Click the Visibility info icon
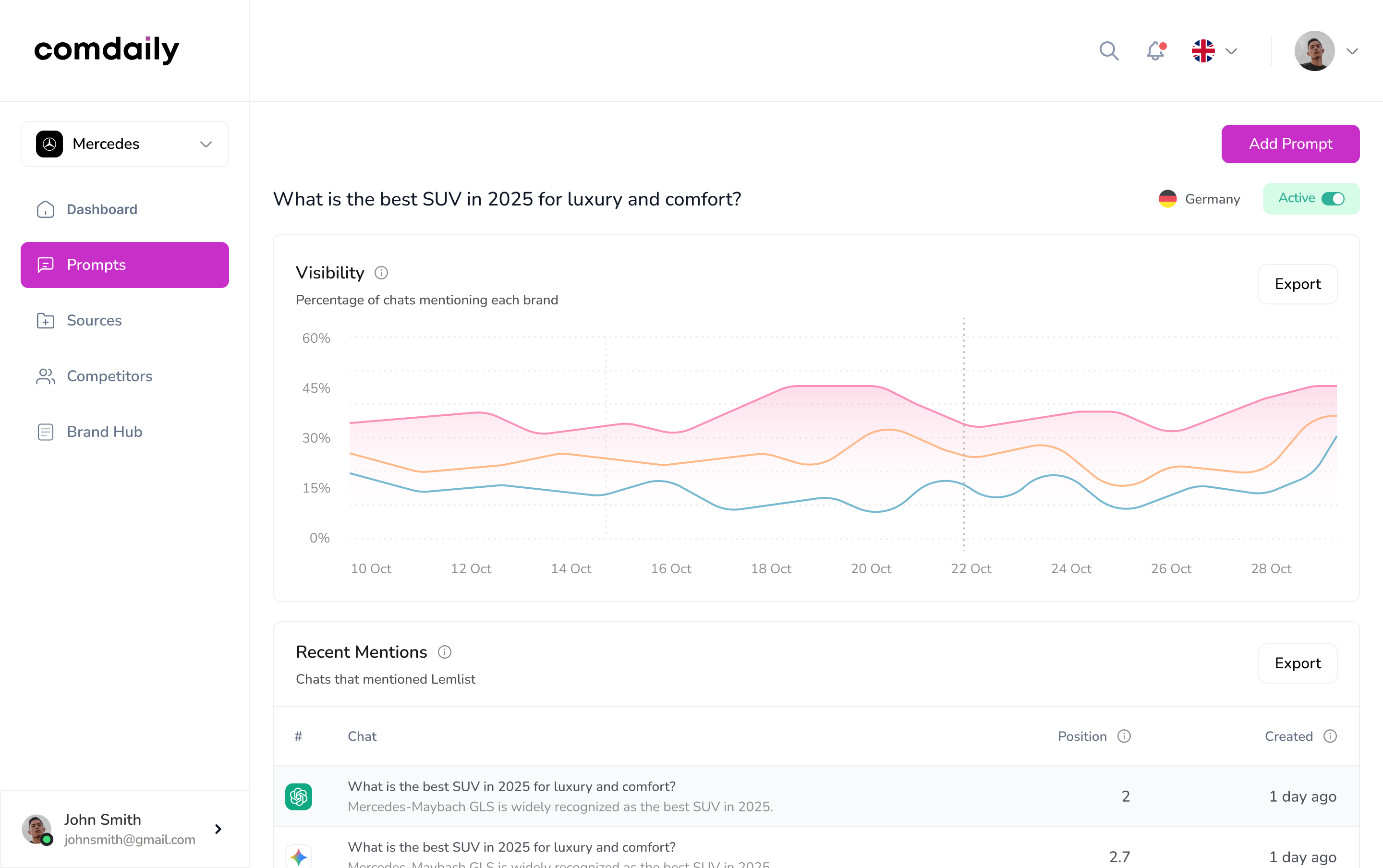The height and width of the screenshot is (868, 1383). coord(381,273)
